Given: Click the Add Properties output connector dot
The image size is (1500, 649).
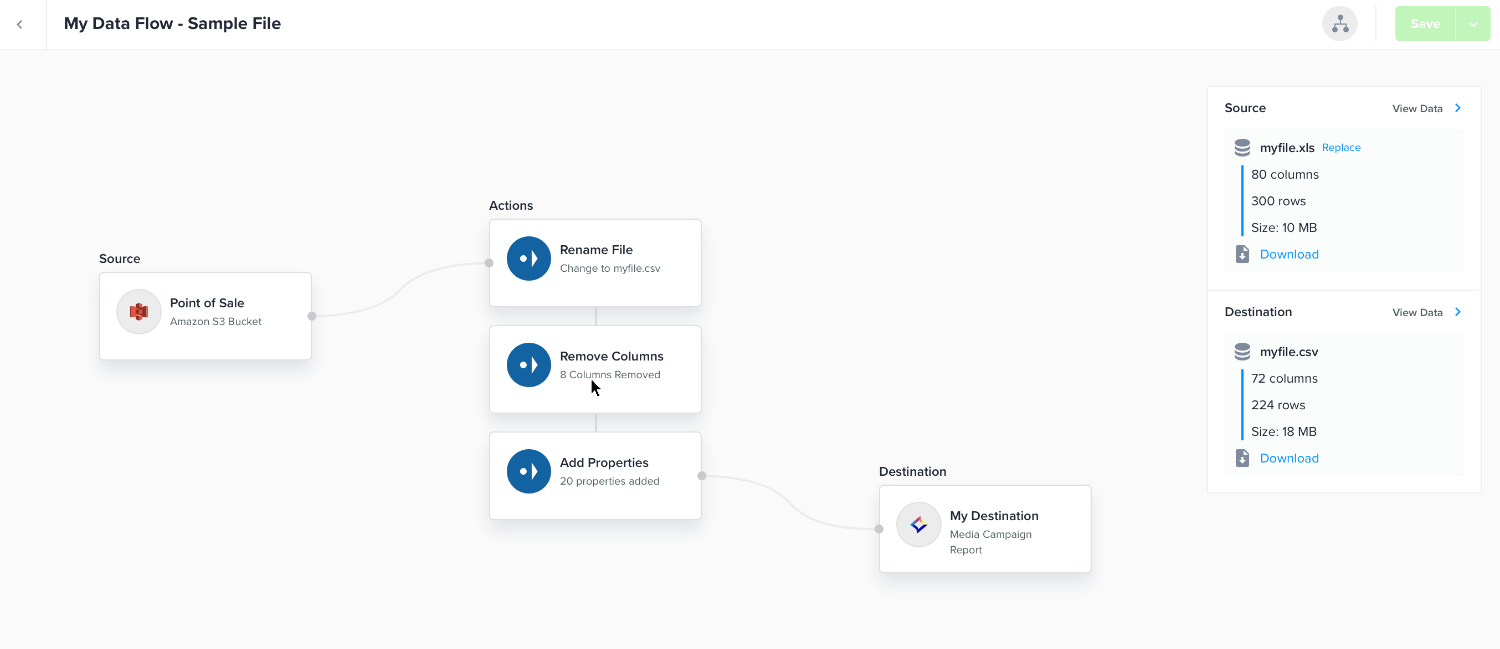Looking at the screenshot, I should 701,476.
